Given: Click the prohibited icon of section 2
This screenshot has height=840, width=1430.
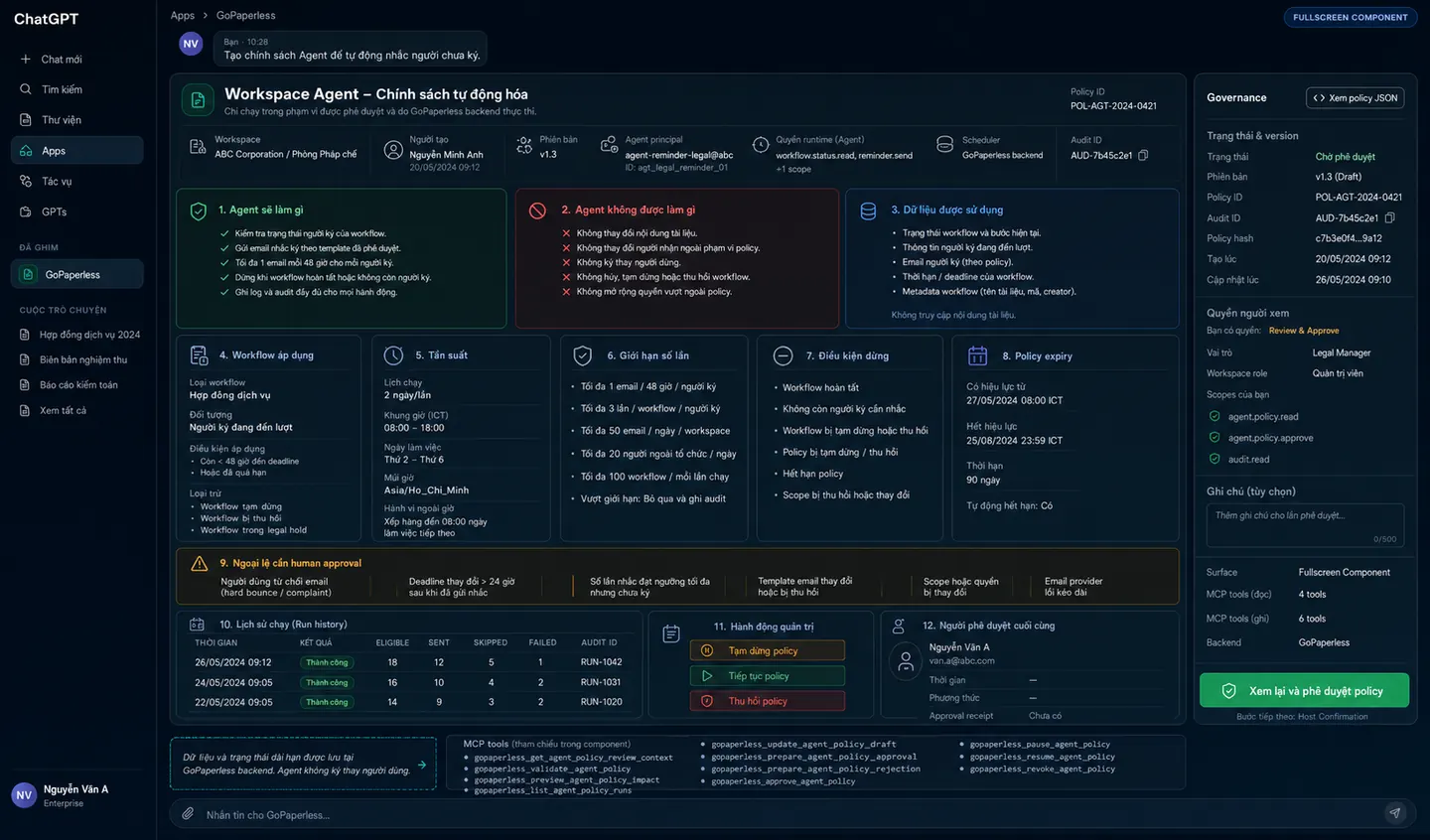Looking at the screenshot, I should point(537,210).
